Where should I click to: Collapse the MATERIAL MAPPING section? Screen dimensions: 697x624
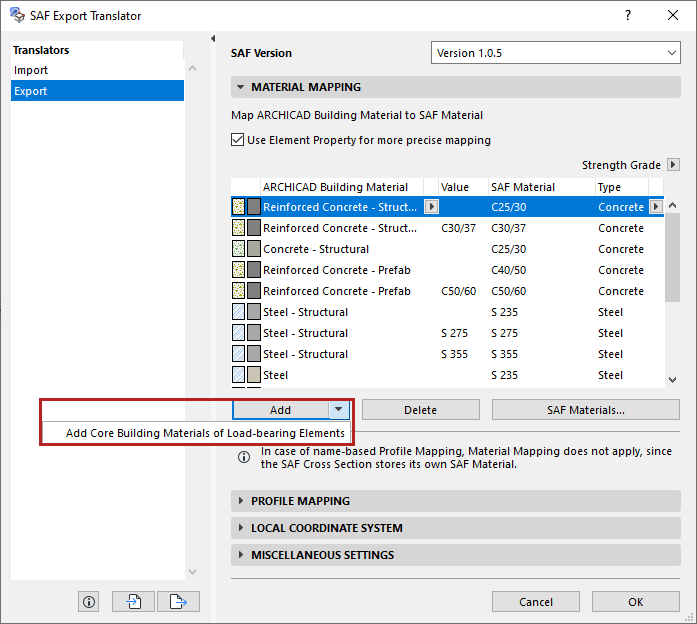click(456, 87)
